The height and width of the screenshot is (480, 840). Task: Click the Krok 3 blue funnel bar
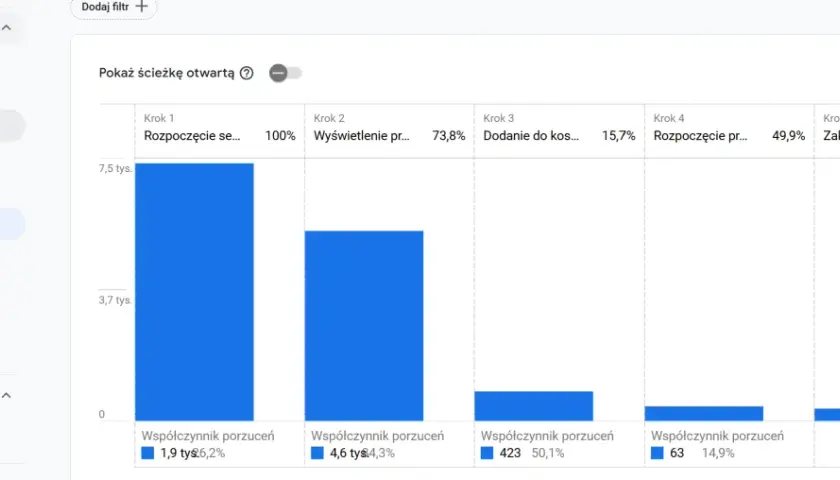click(534, 406)
